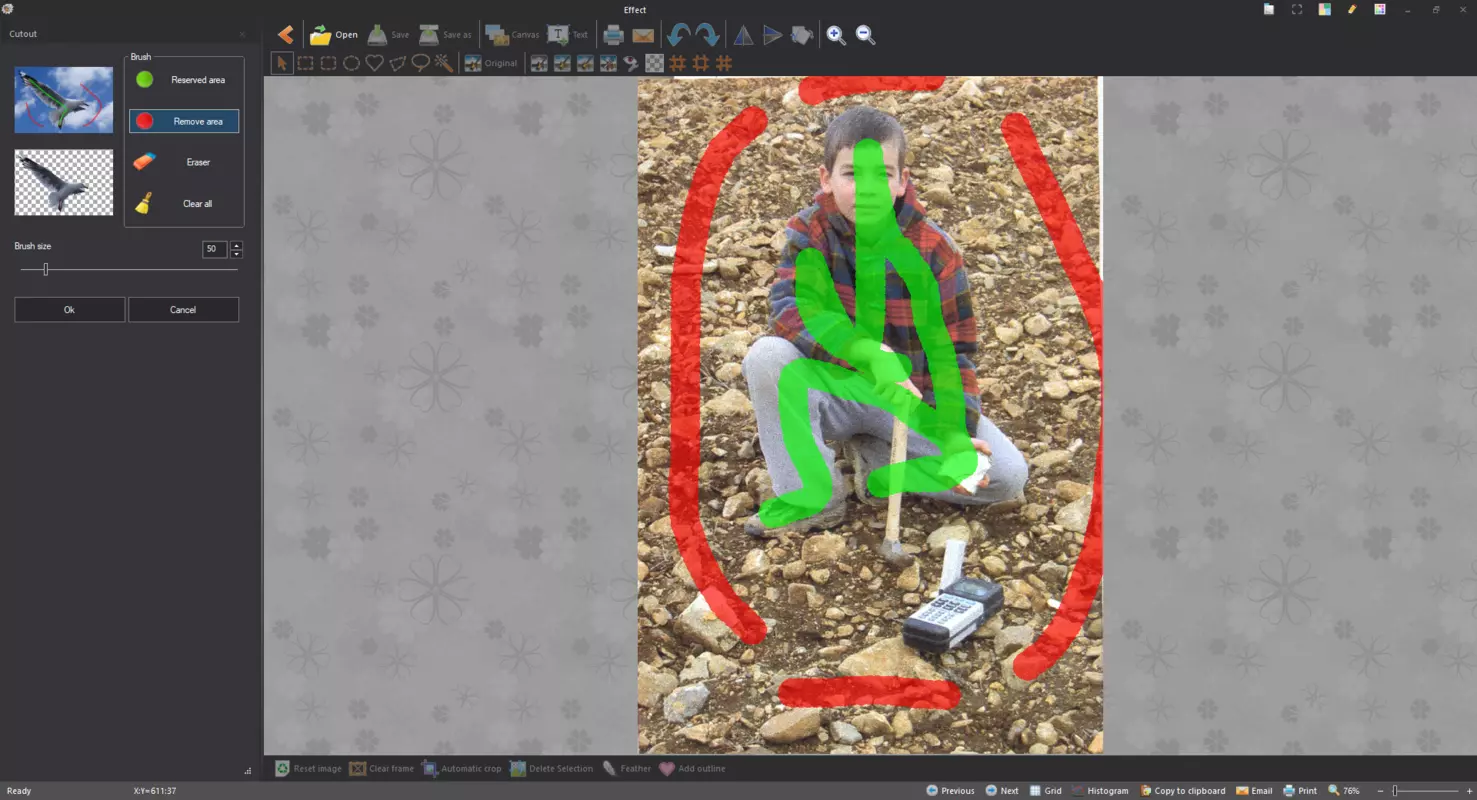Click the 76% zoom level indicator
This screenshot has height=800, width=1477.
point(1344,791)
